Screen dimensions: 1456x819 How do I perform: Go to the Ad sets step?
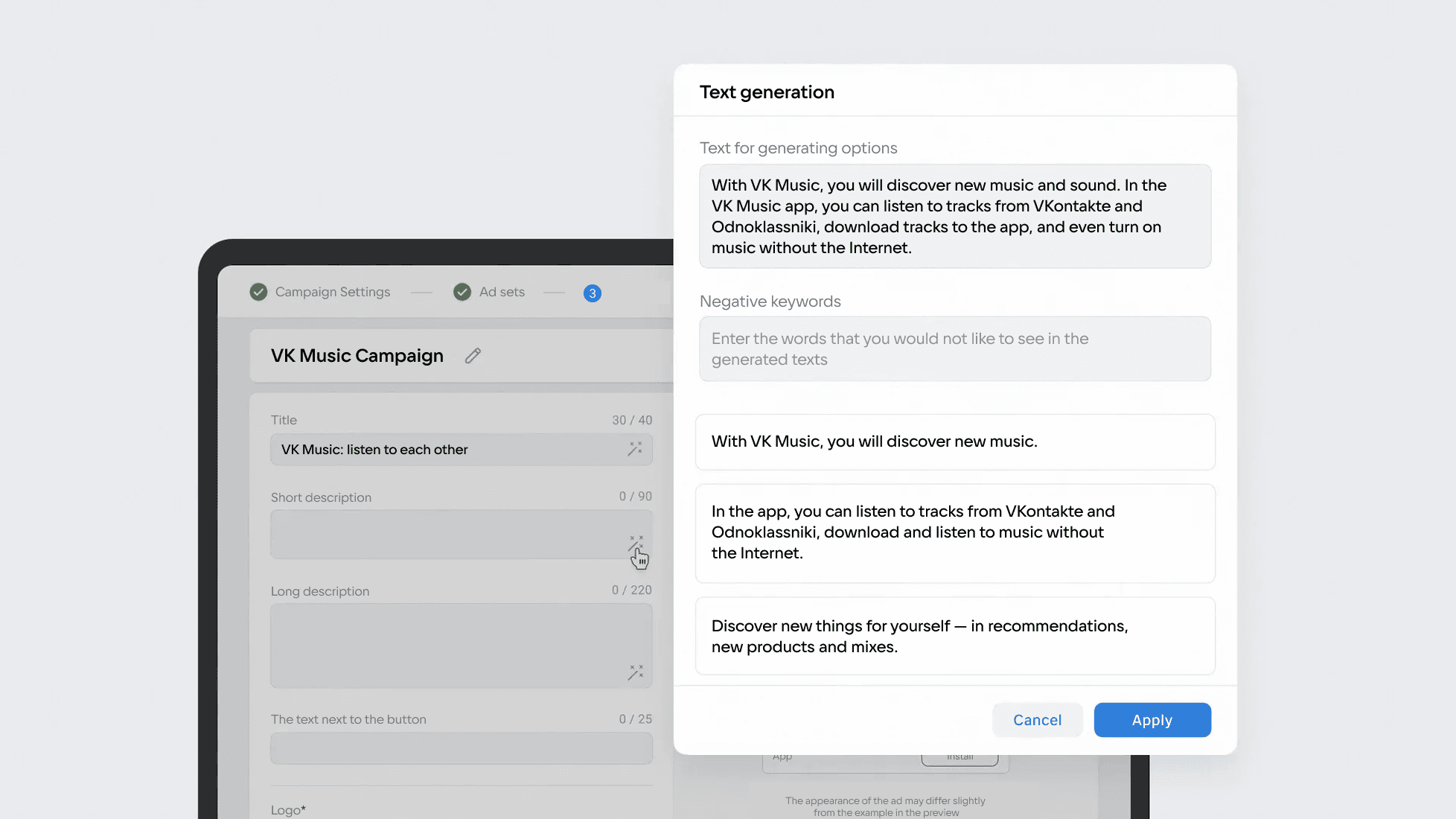pyautogui.click(x=502, y=292)
